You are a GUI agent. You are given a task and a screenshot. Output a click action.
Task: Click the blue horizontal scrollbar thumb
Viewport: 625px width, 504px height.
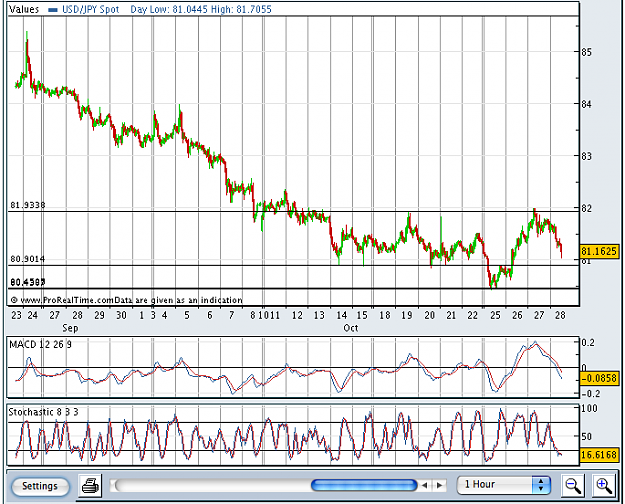364,485
